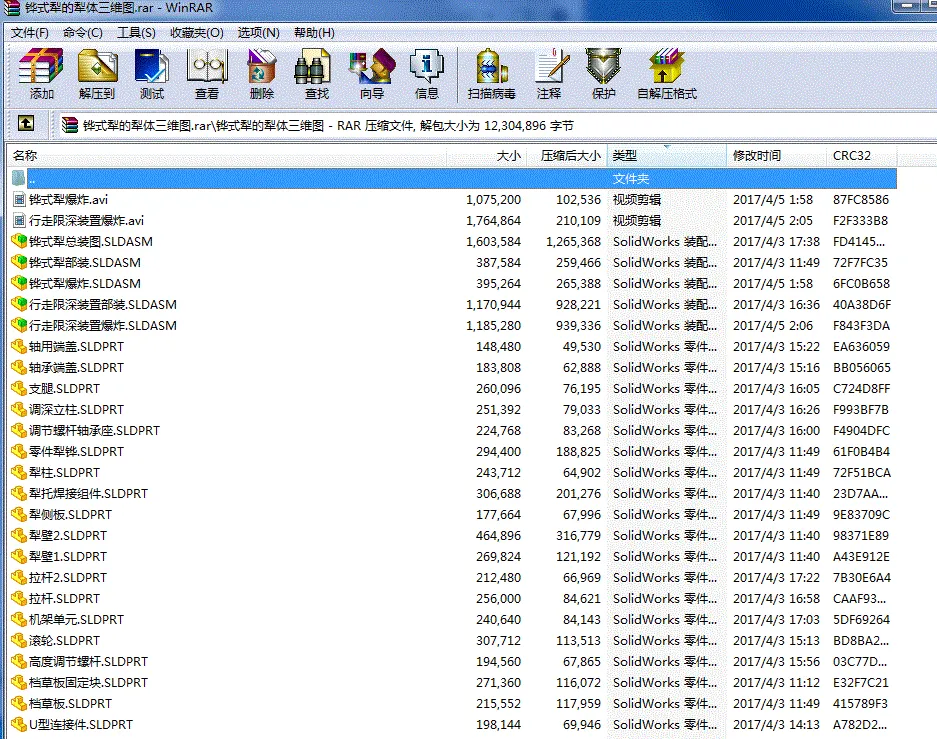
Task: Select file 调节螺杆轴承座.SLDPRT
Action: (x=94, y=431)
